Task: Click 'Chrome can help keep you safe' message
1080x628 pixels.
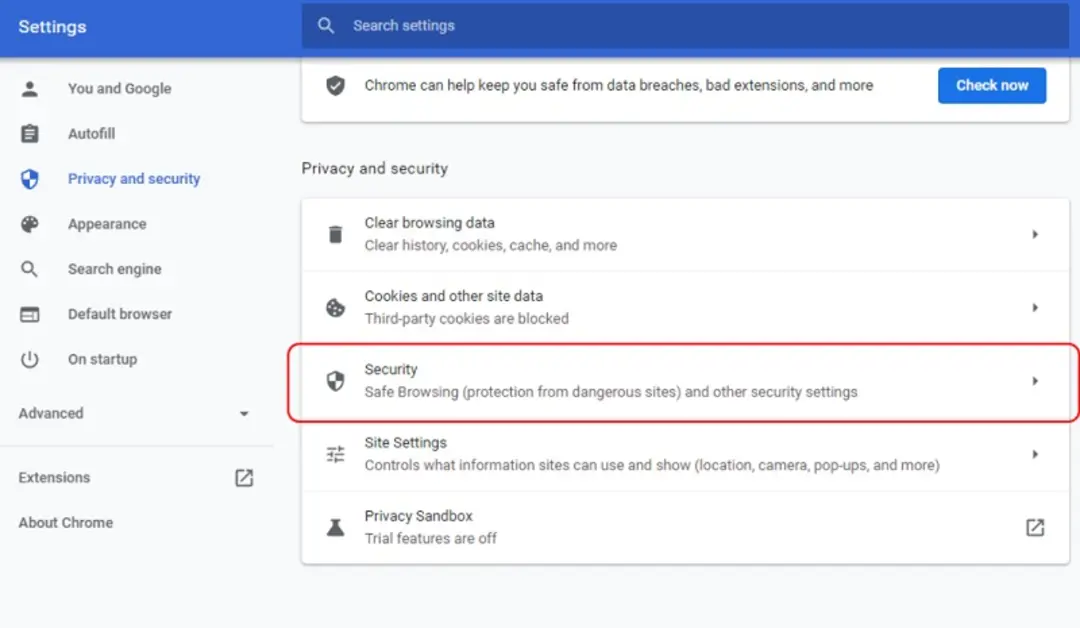Action: (x=619, y=85)
